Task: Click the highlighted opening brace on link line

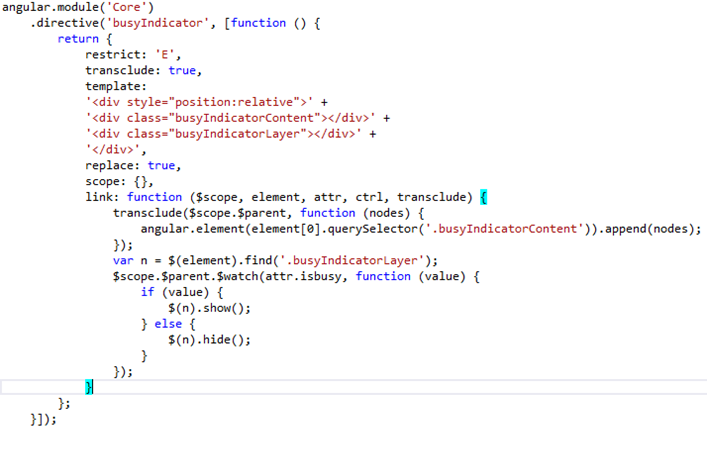Action: (x=483, y=197)
